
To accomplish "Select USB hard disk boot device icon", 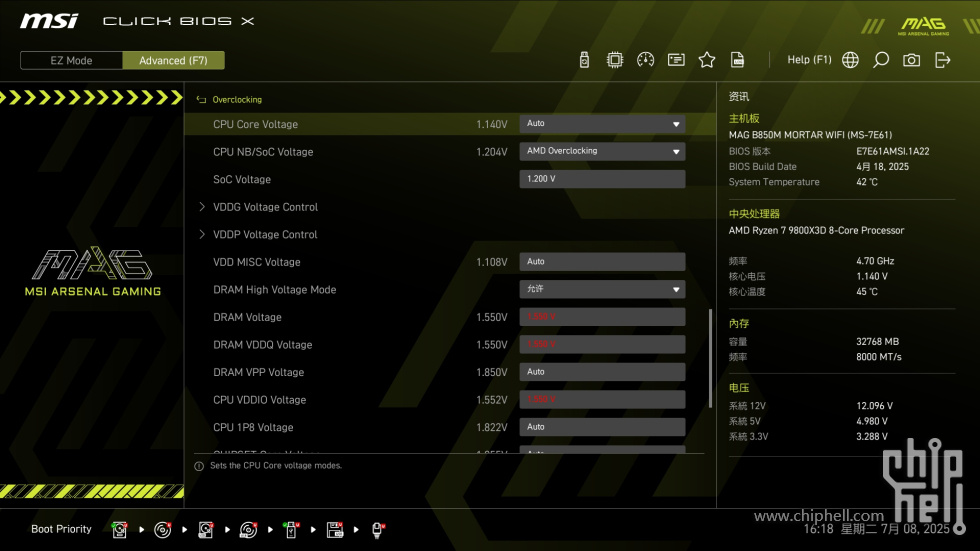I will [206, 530].
